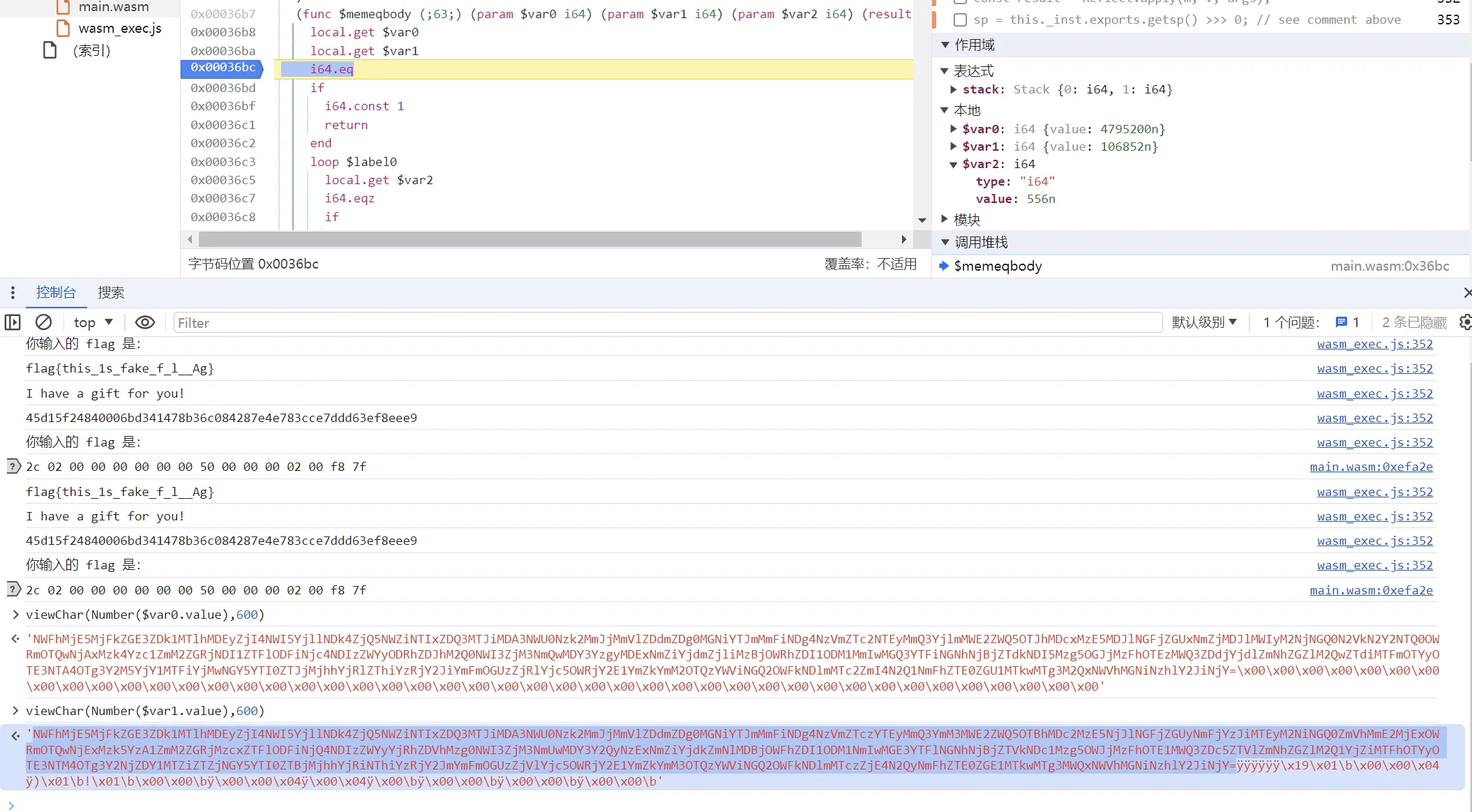Click the i64.const 1 instruction
This screenshot has height=812, width=1472.
tap(363, 106)
